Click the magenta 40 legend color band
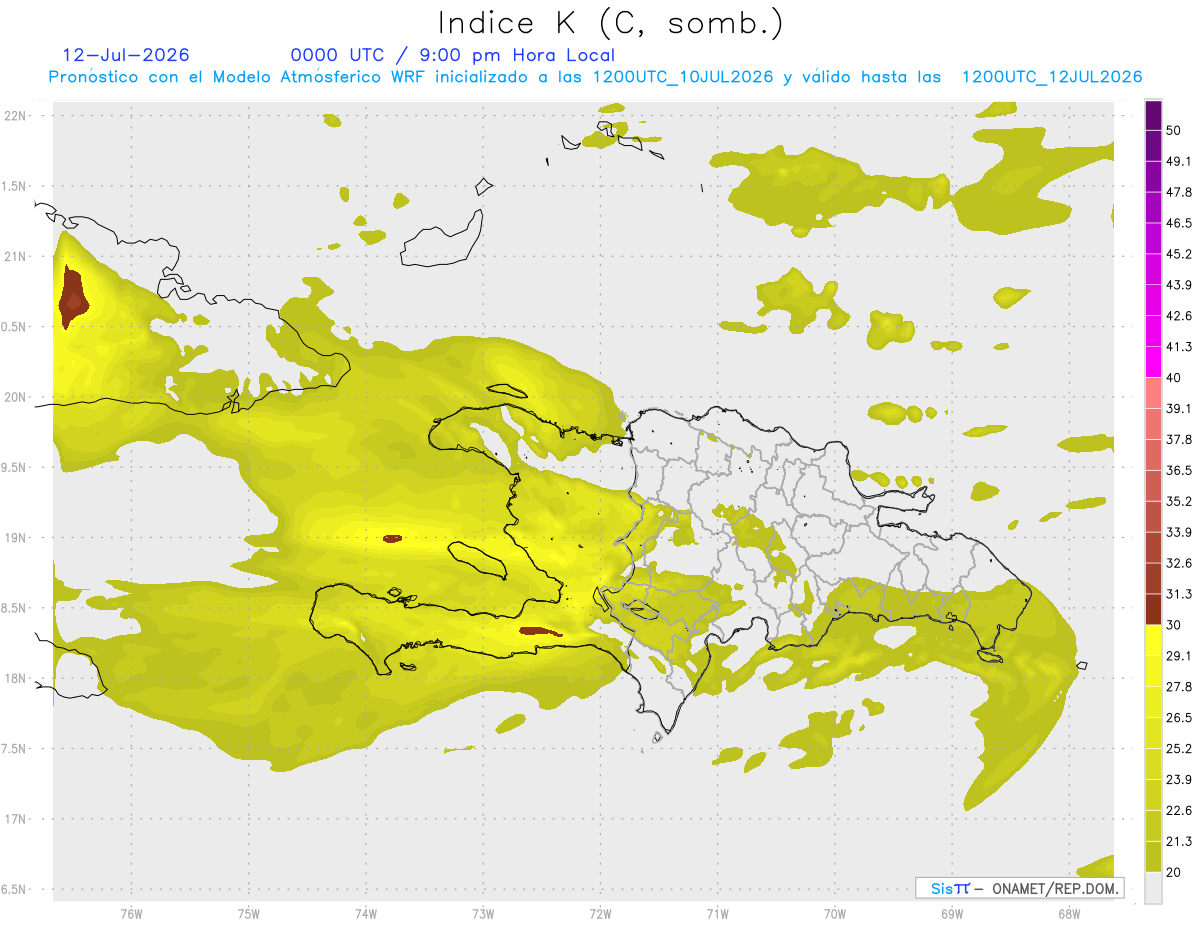Screen dimensions: 1200x927 1153,362
